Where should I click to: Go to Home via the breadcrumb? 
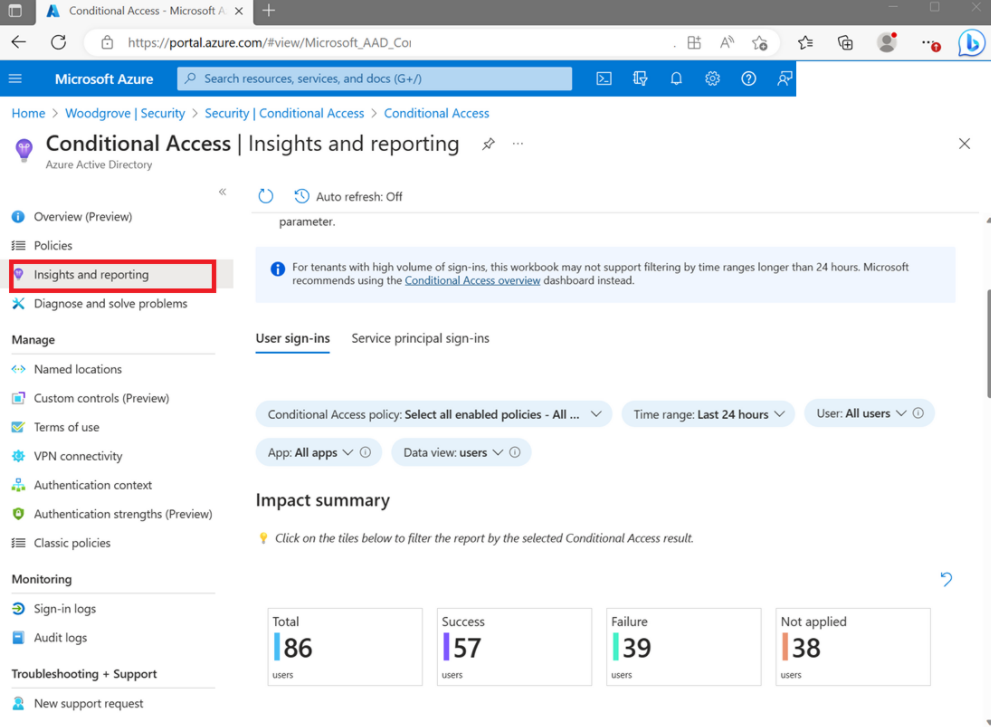28,113
